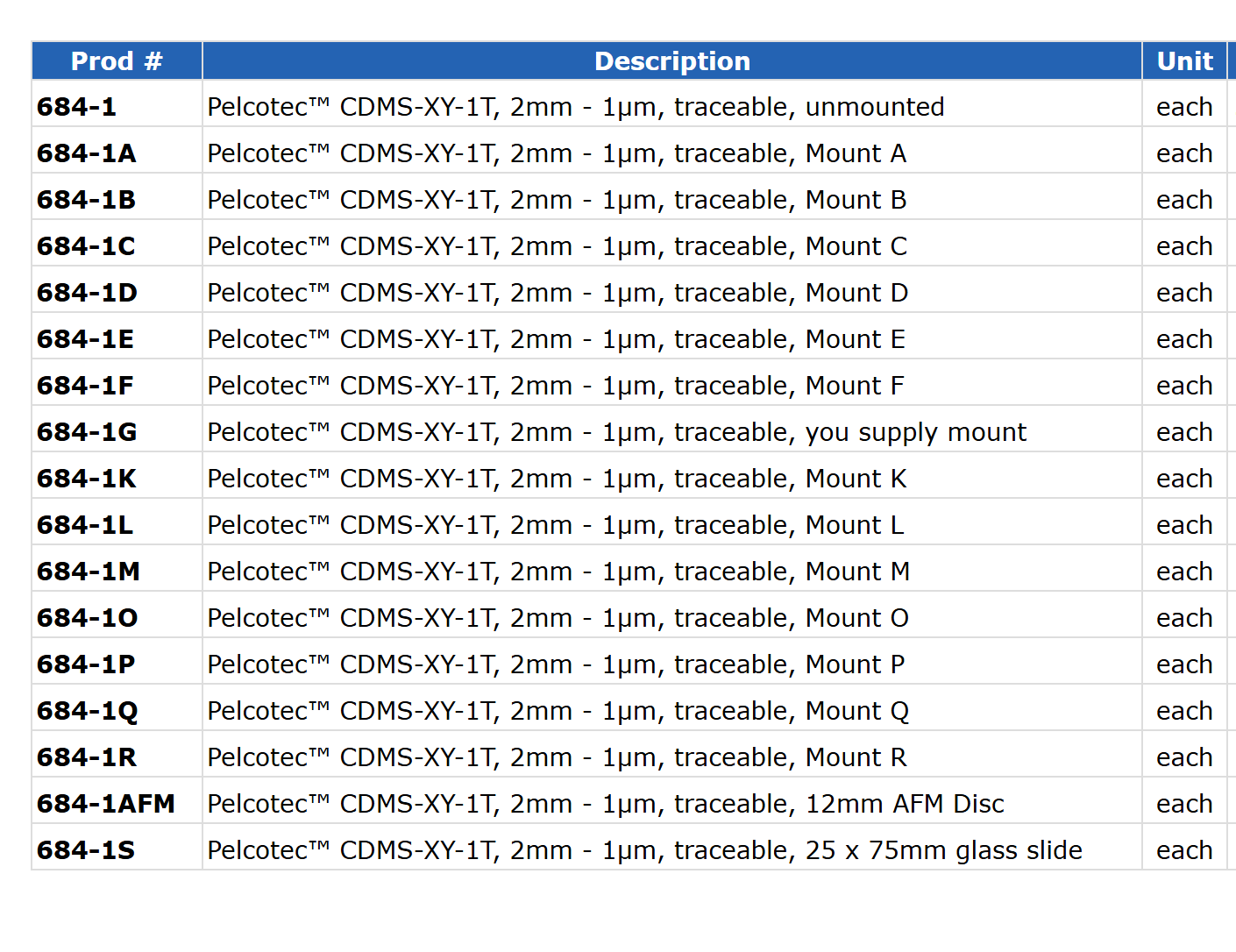
Task: Click product number 684-1M
Action: [89, 572]
